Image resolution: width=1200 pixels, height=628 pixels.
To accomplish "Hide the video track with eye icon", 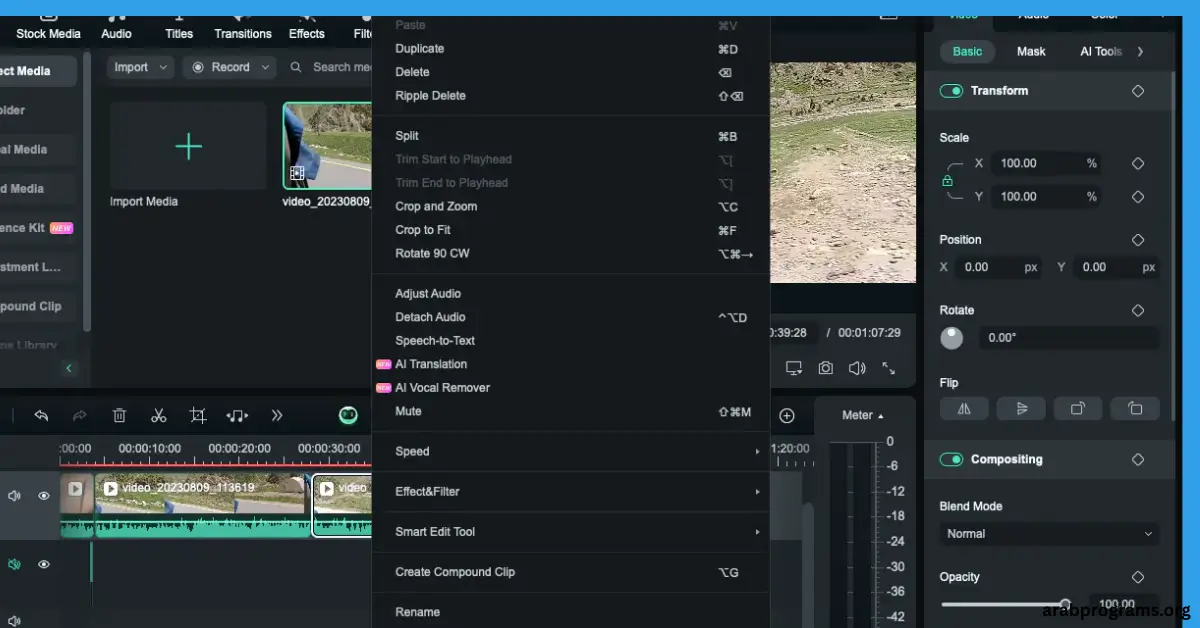I will (x=44, y=495).
